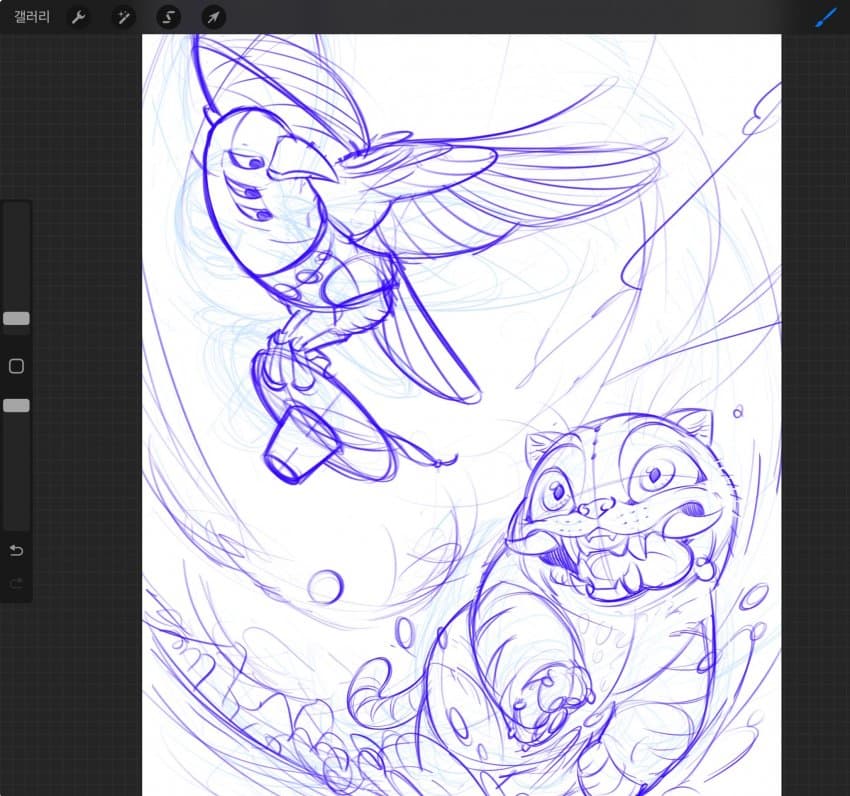
Task: Select the Brush tool
Action: pos(826,18)
